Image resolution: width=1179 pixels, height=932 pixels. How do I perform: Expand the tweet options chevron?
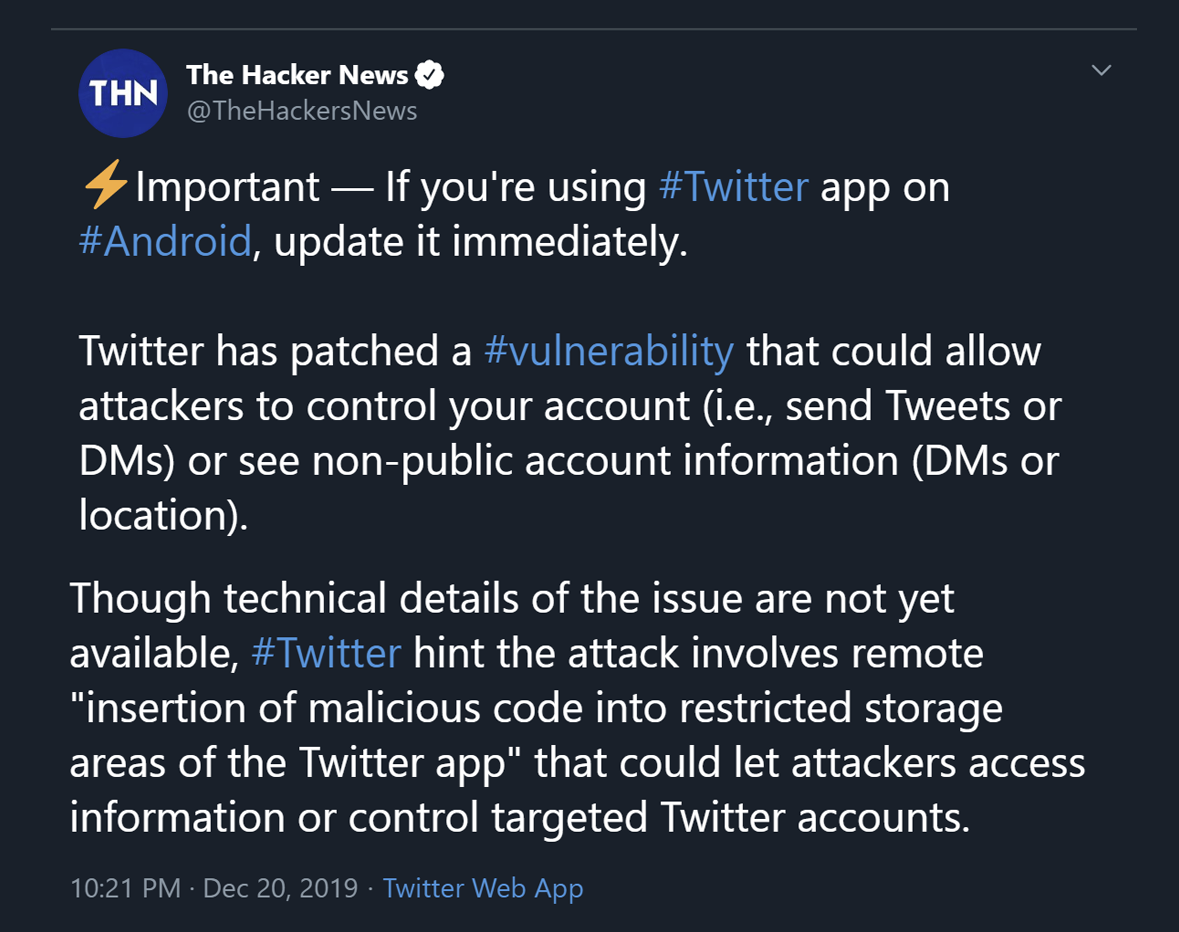[x=1101, y=70]
